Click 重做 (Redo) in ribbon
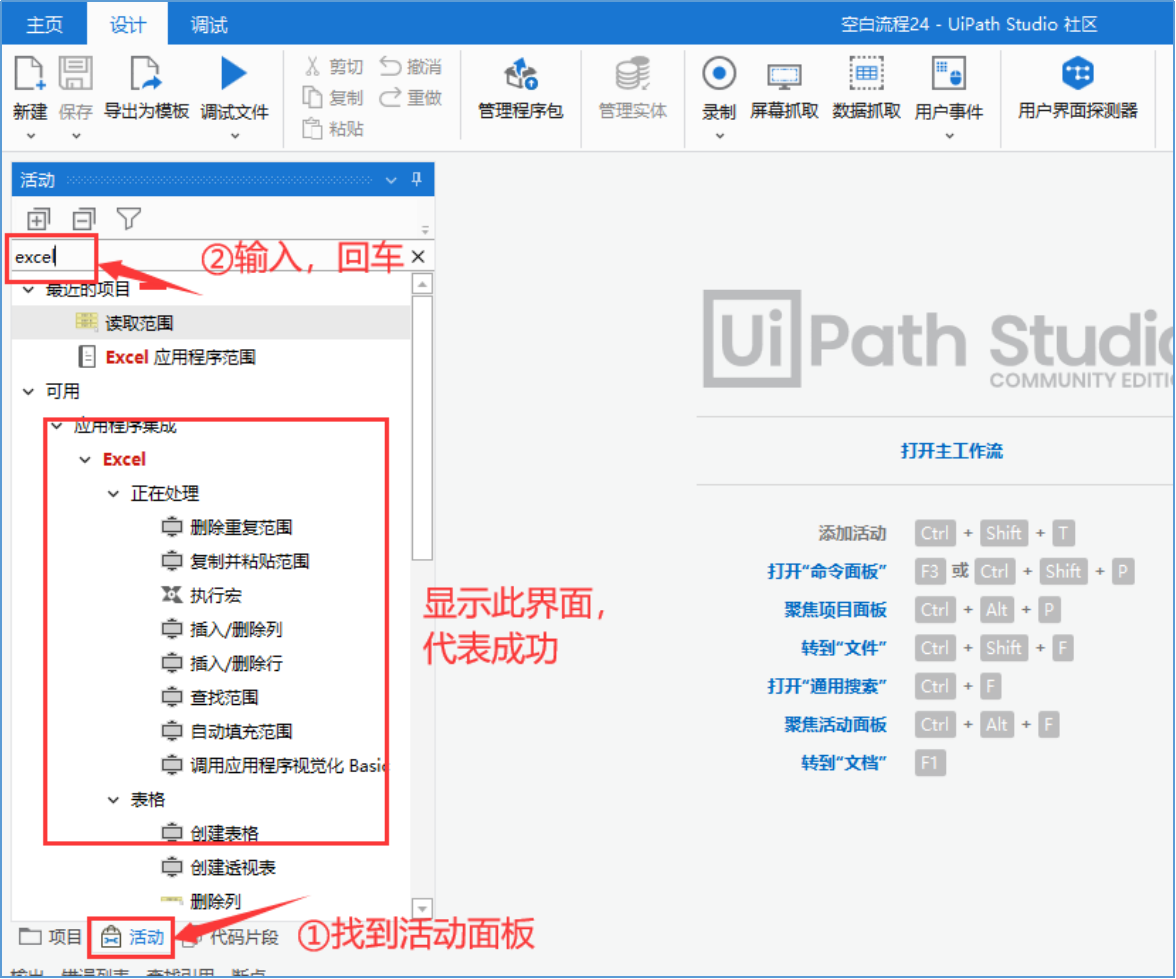This screenshot has height=979, width=1176. [410, 98]
